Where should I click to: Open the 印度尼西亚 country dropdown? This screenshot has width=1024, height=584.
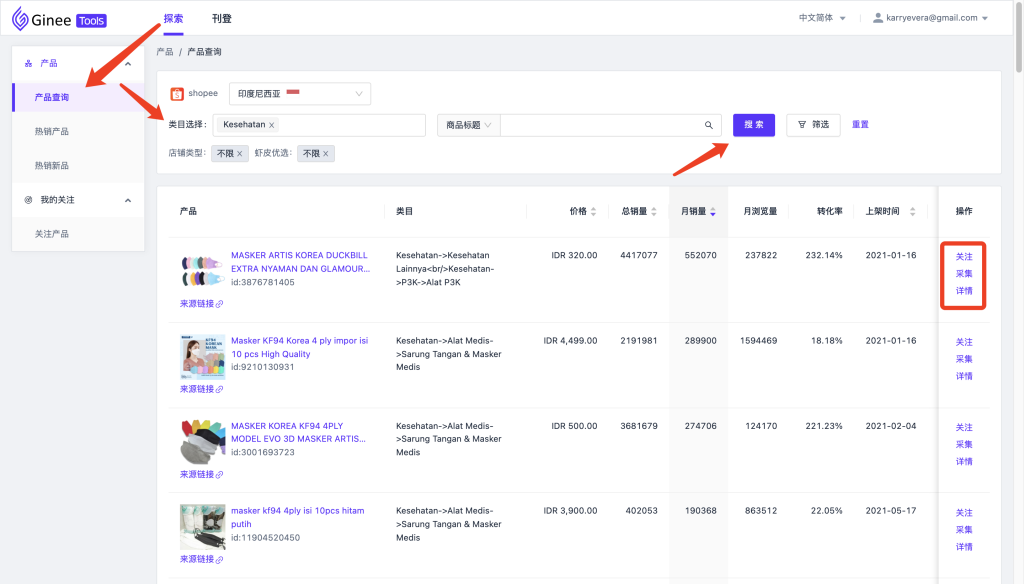click(x=300, y=94)
